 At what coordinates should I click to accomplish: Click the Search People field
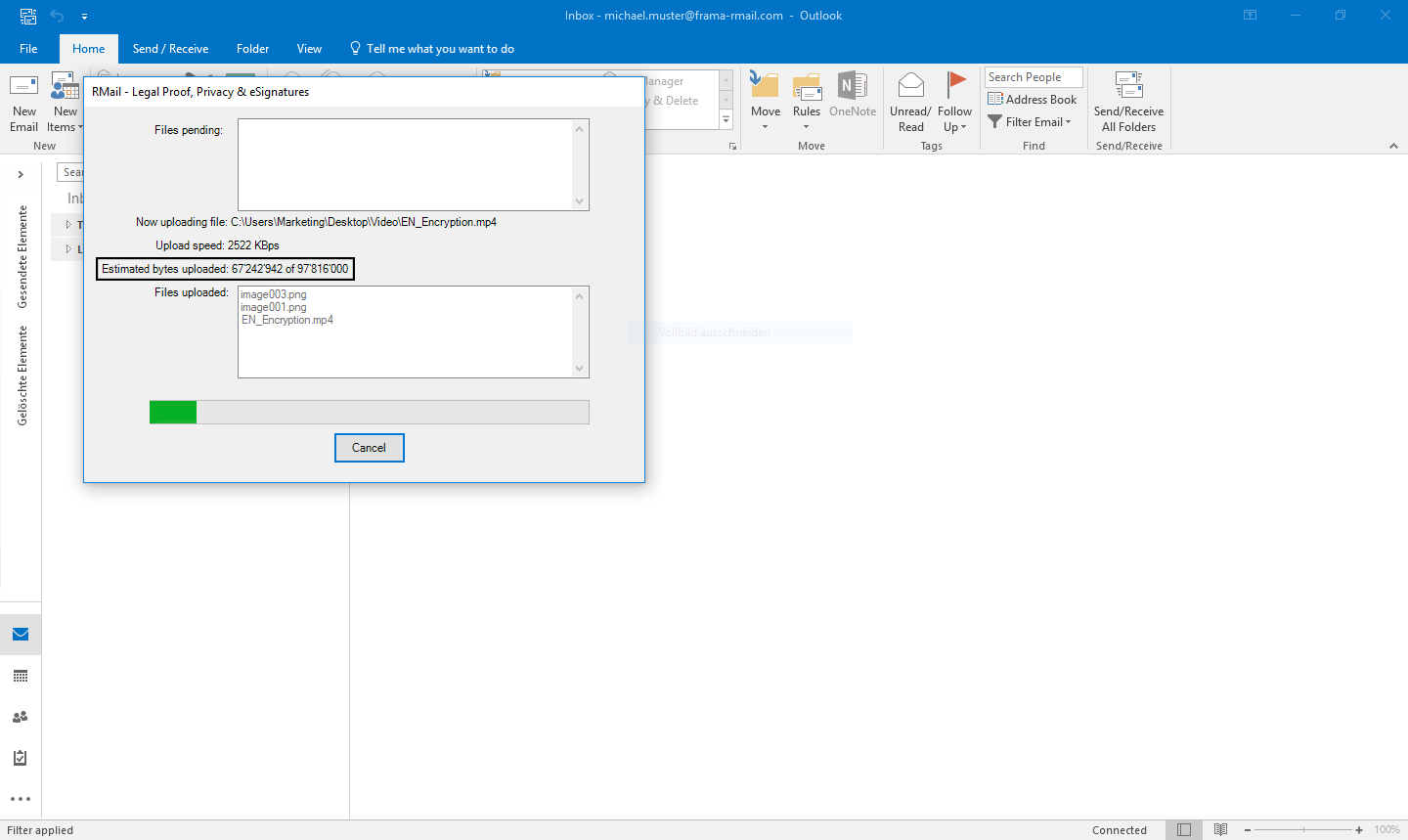(x=1034, y=77)
